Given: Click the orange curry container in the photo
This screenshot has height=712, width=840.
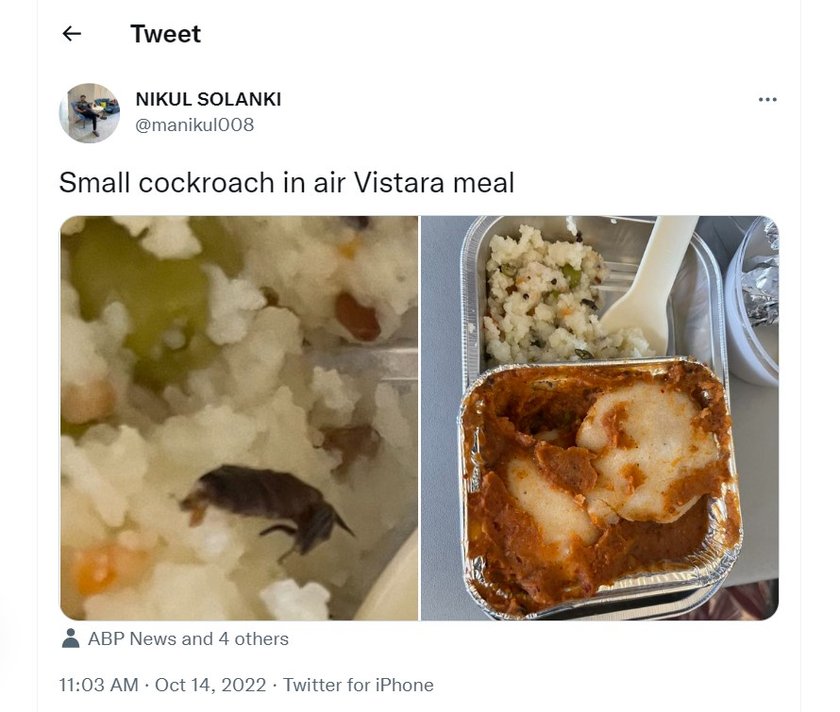Looking at the screenshot, I should (599, 485).
